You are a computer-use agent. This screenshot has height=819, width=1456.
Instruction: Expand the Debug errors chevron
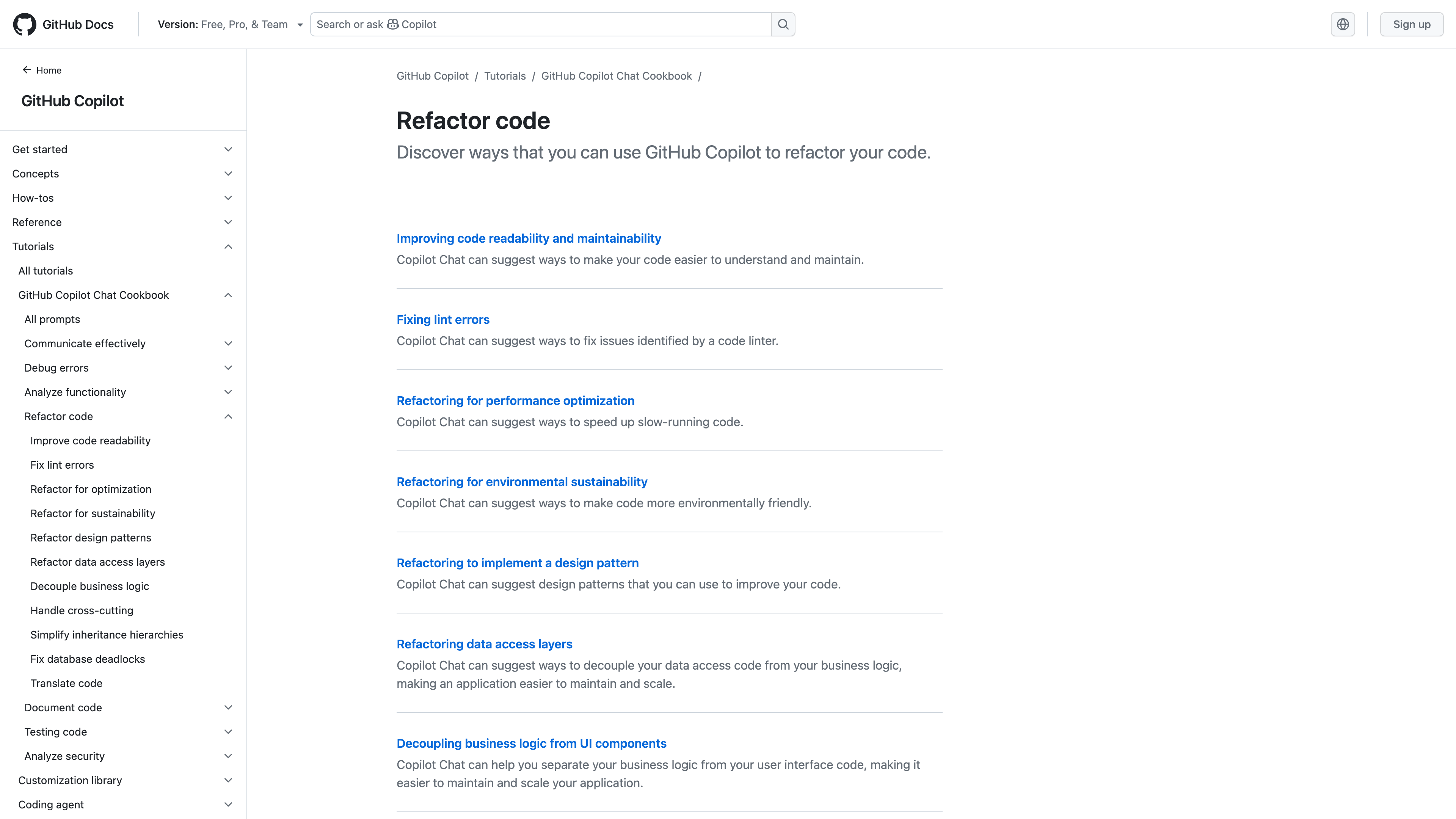pos(228,368)
